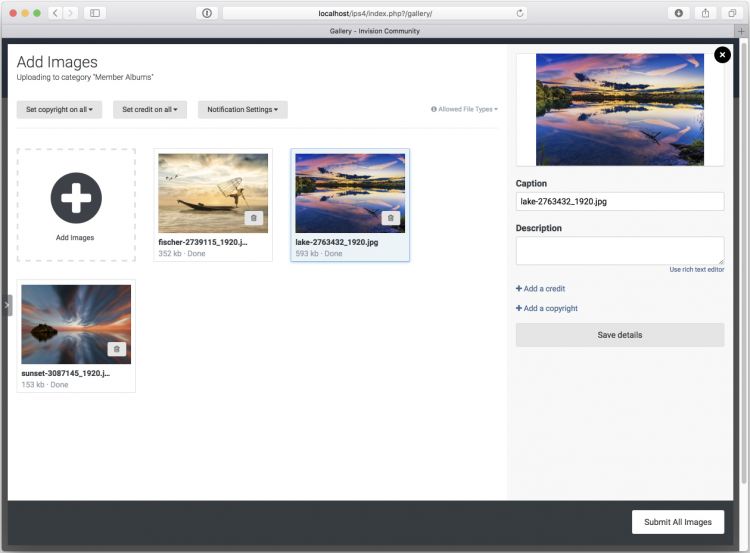Delete the lake image using trash icon

point(391,218)
